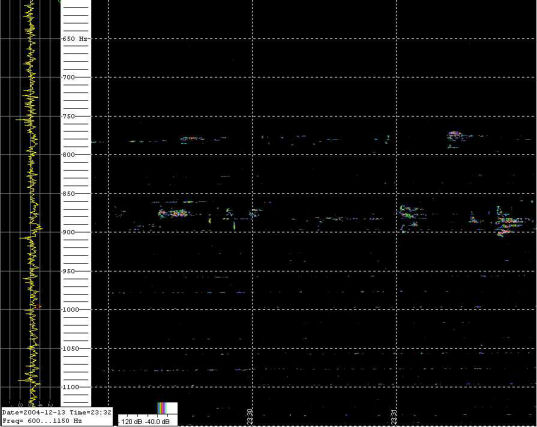Pick the 900 mark on frequency ruler
Image resolution: width=537 pixels, height=427 pixels.
click(68, 232)
